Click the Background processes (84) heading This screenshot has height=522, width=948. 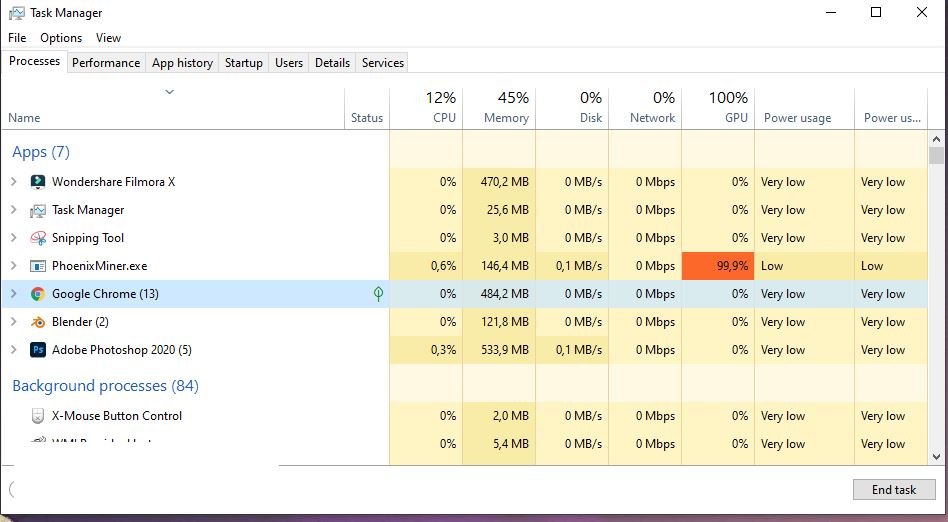(x=105, y=386)
